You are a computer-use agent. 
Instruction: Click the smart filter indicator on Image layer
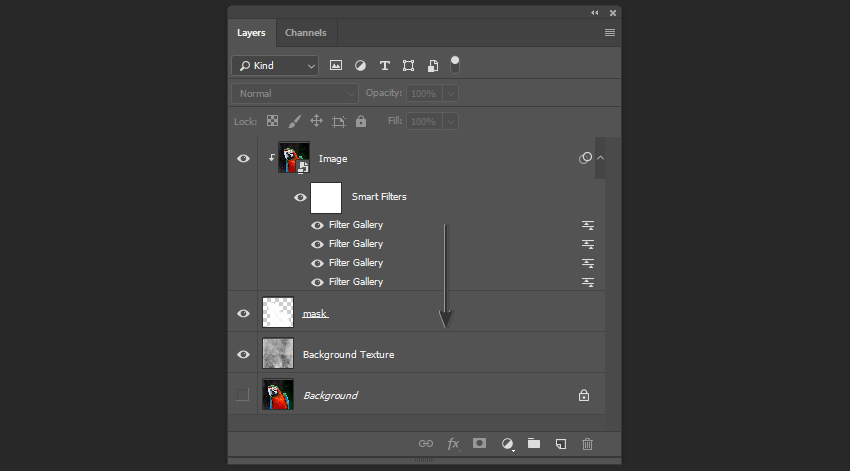coord(585,158)
